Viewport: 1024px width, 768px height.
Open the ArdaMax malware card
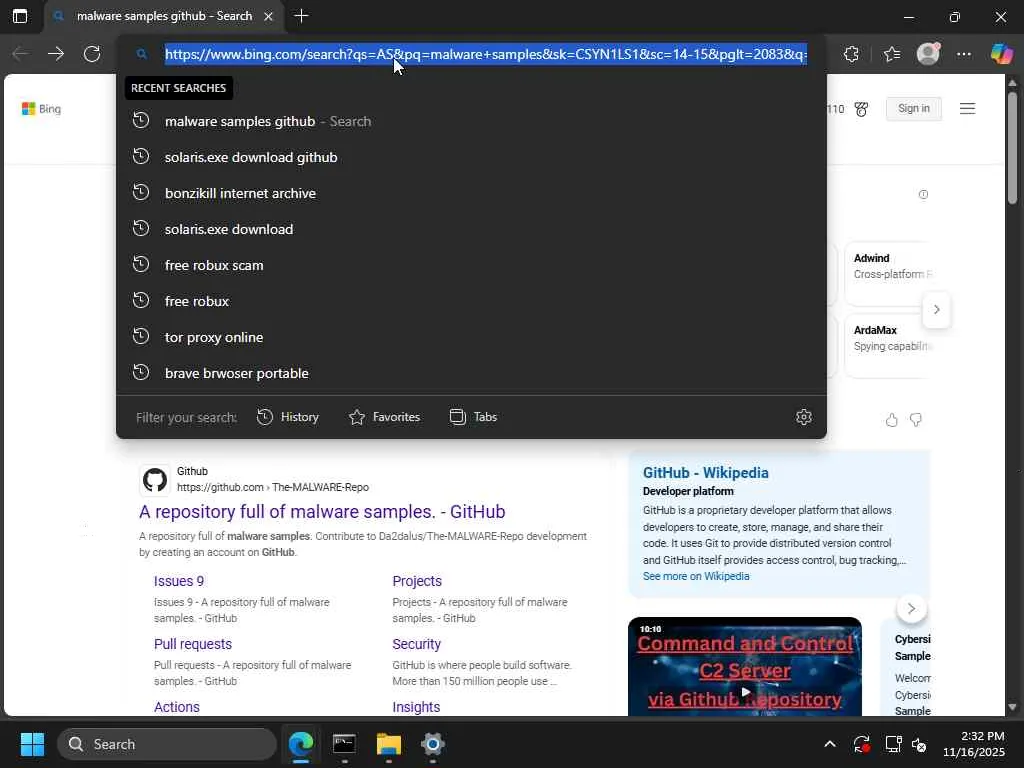[x=887, y=345]
